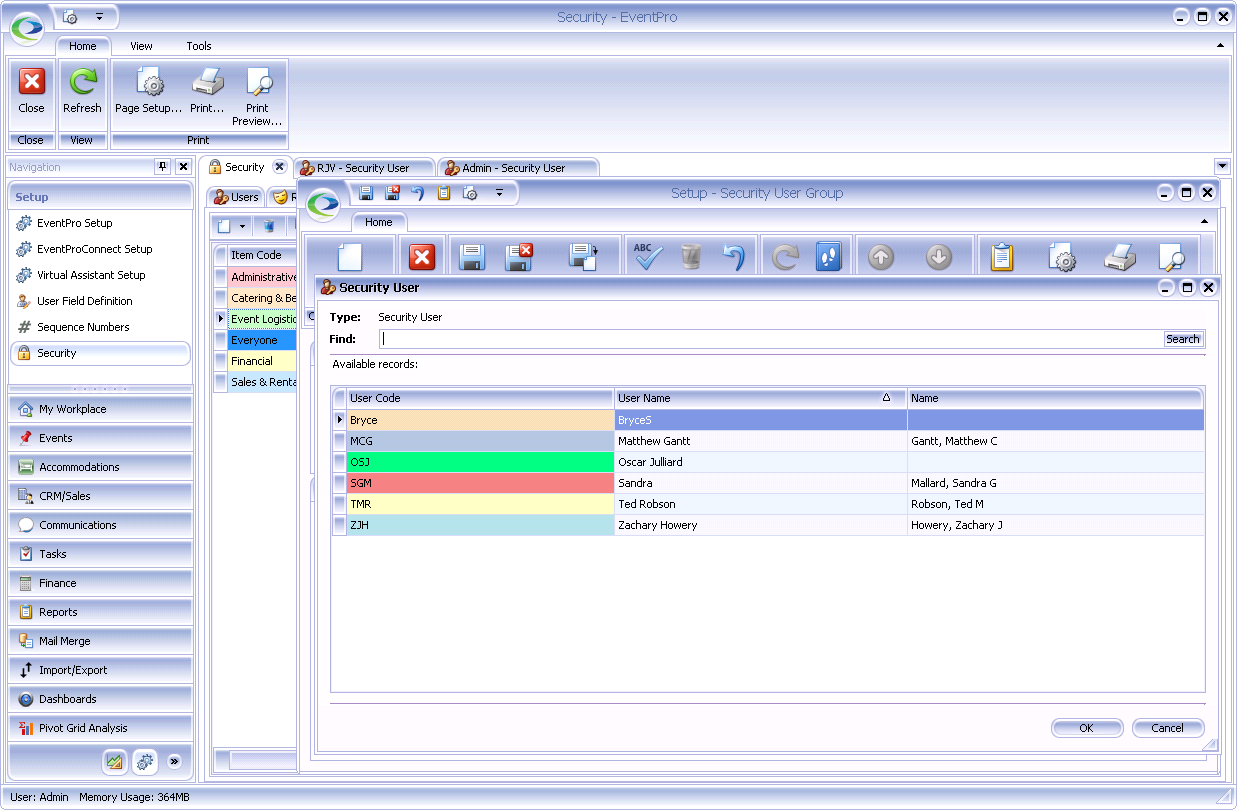The width and height of the screenshot is (1237, 810).
Task: Select the Matthew Gantt user name cell
Action: [760, 441]
